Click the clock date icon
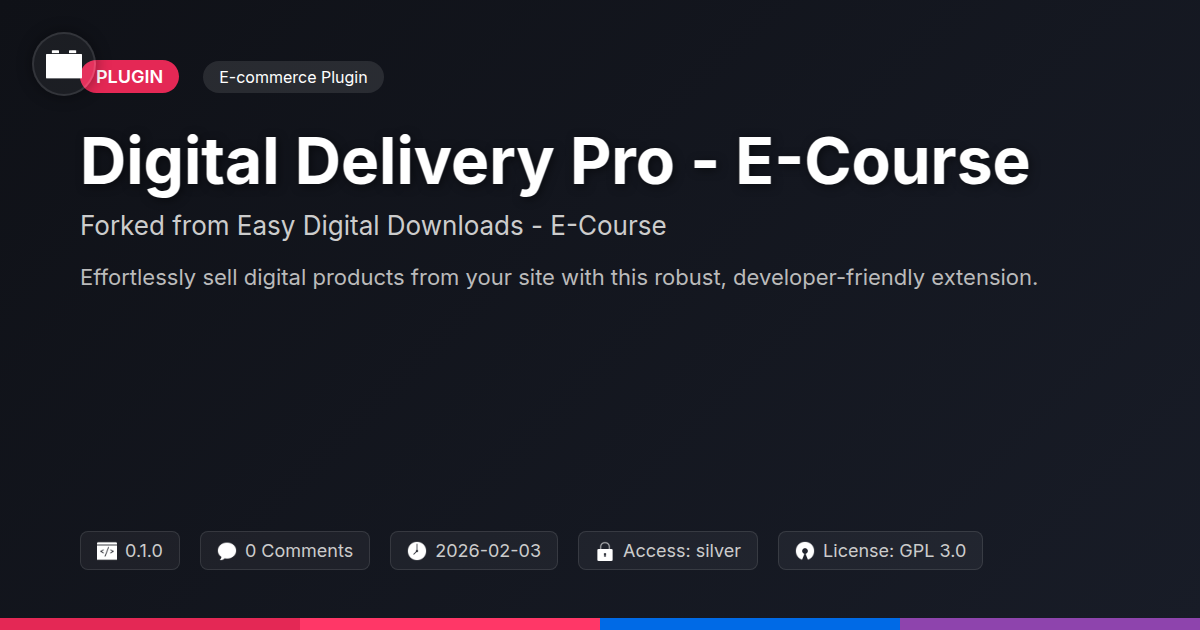The width and height of the screenshot is (1200, 630). [417, 551]
